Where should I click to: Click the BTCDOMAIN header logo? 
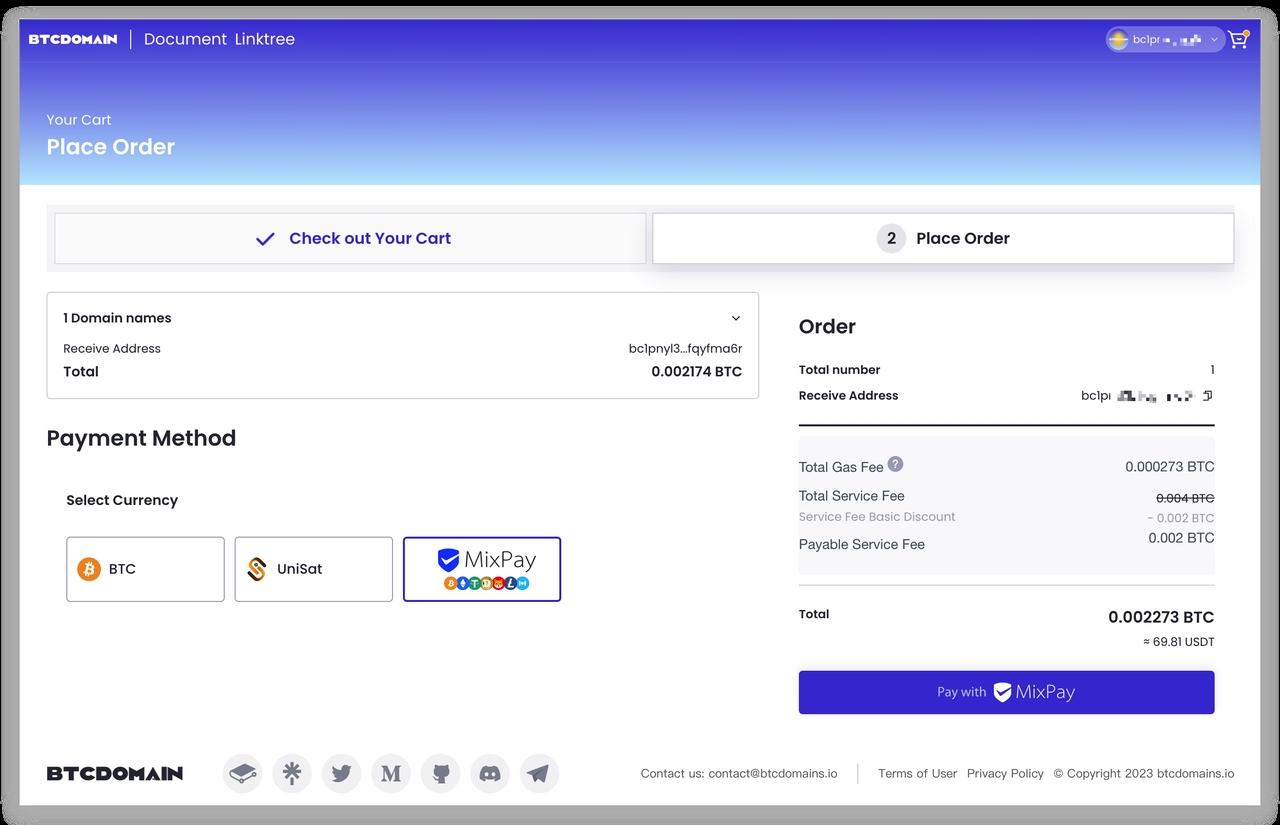(73, 39)
